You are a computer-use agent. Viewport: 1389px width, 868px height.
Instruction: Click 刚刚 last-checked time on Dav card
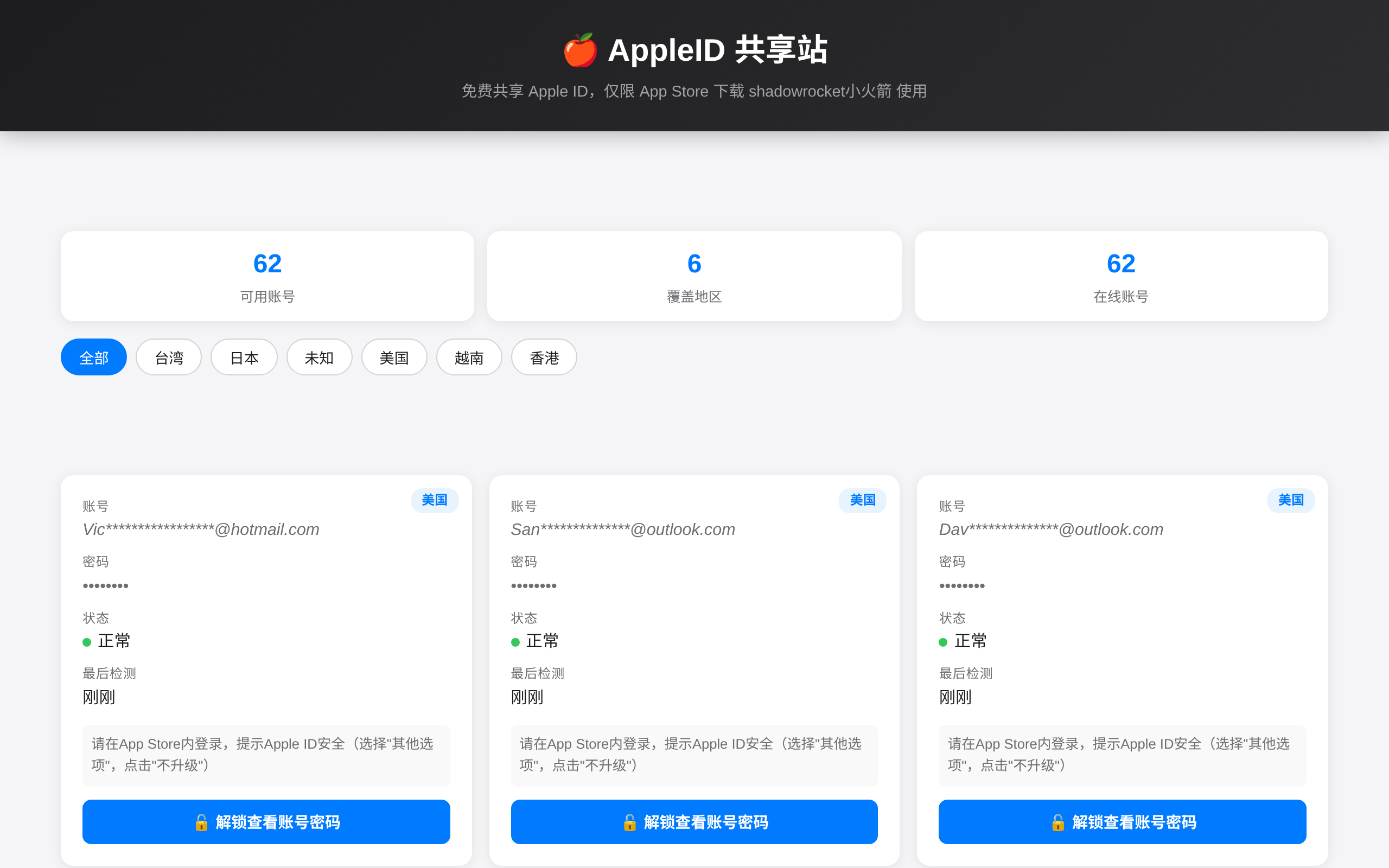pyautogui.click(x=955, y=698)
